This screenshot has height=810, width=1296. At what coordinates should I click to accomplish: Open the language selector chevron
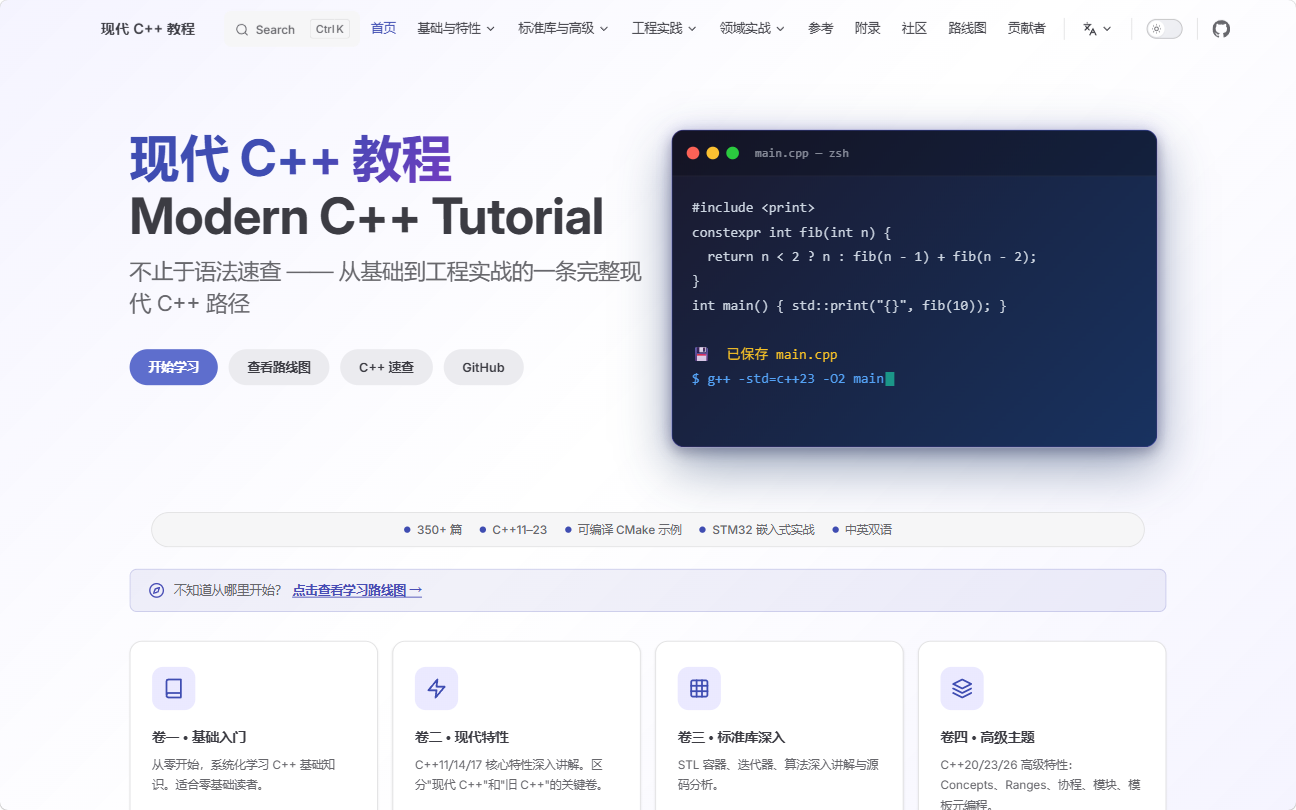click(1107, 29)
